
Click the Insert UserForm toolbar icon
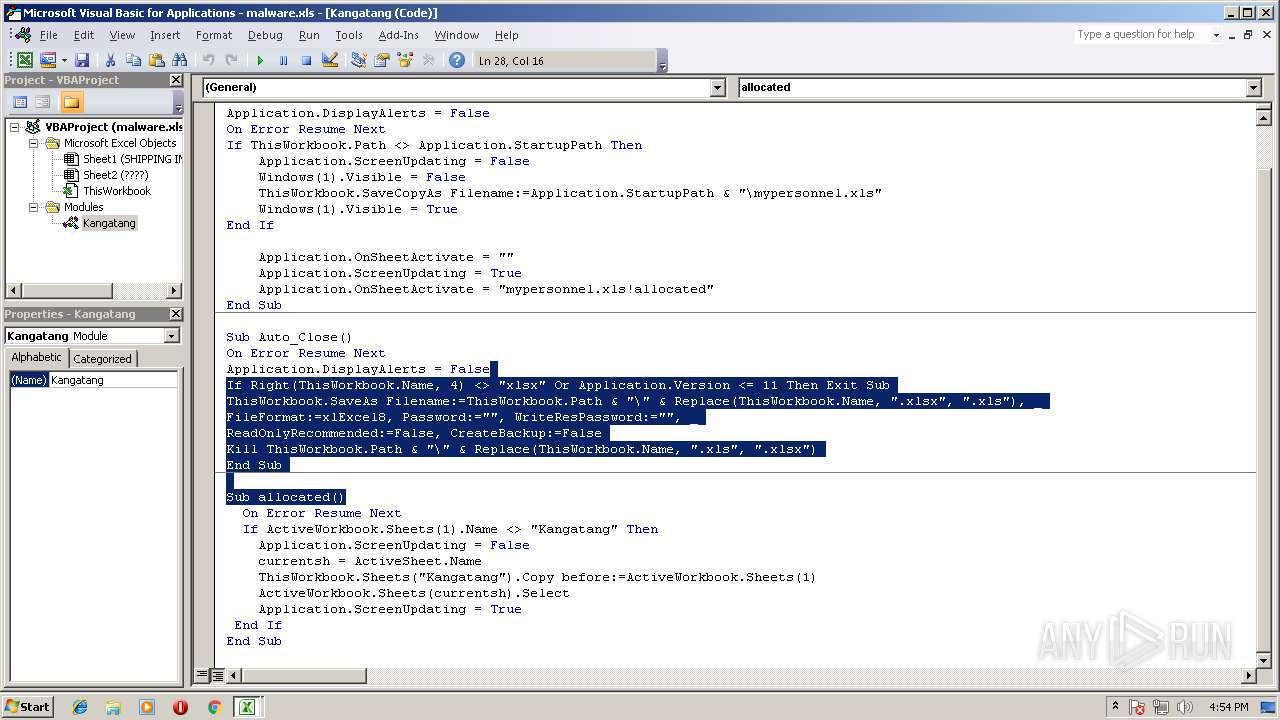coord(47,60)
